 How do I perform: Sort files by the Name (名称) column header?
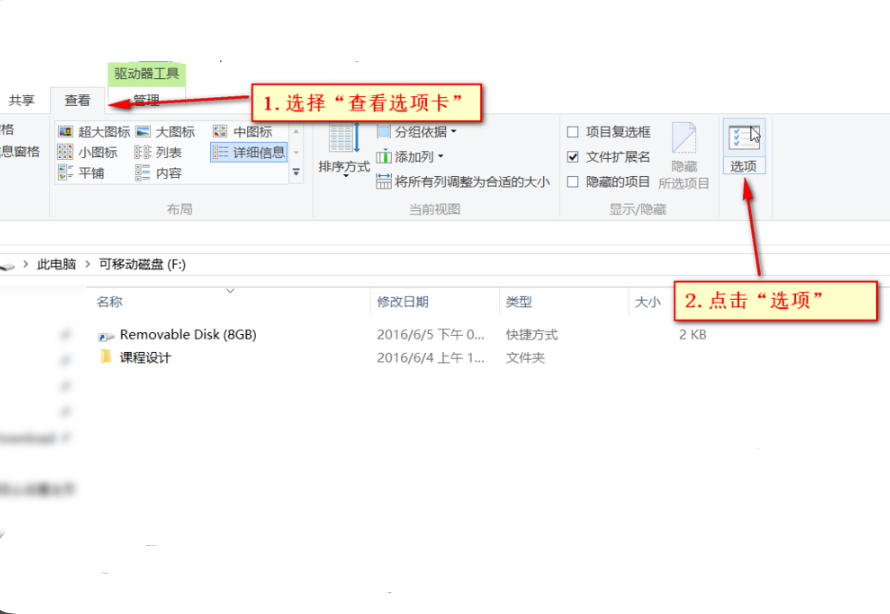click(108, 302)
